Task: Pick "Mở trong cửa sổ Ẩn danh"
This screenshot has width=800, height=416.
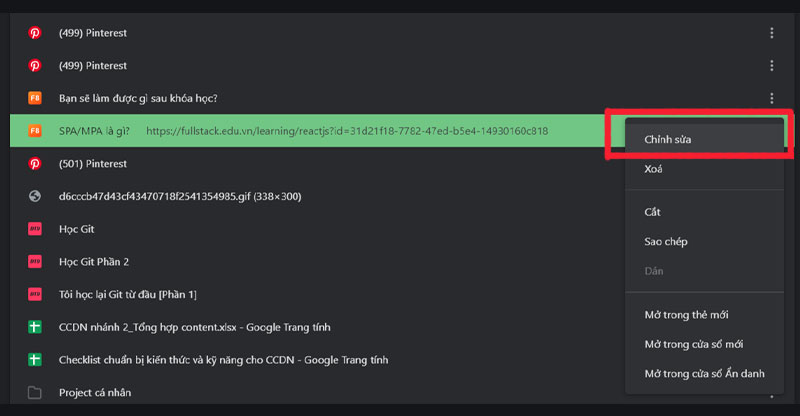Action: click(x=704, y=373)
